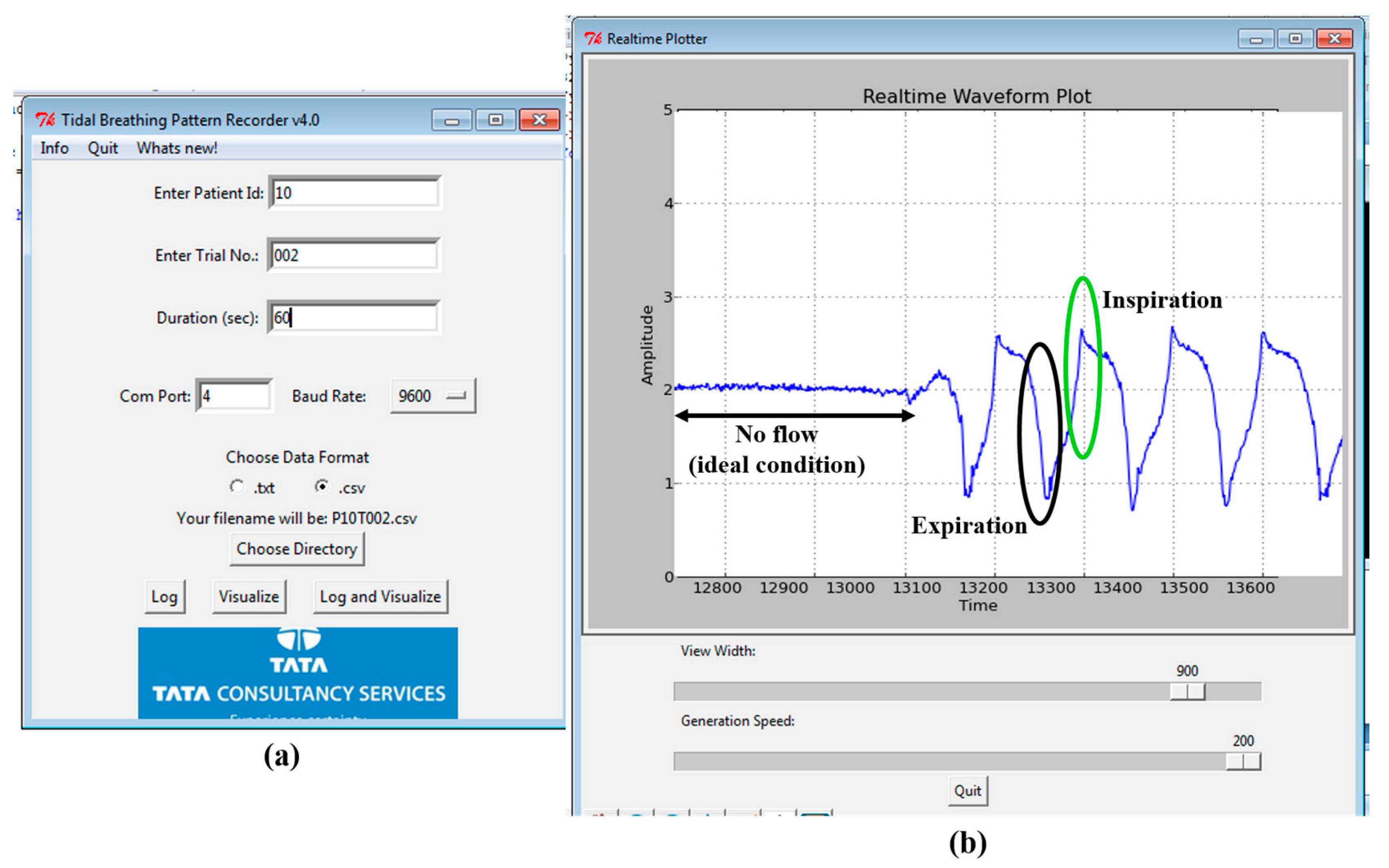
Task: Maximize the Realtime Plotter window
Action: click(x=1295, y=38)
